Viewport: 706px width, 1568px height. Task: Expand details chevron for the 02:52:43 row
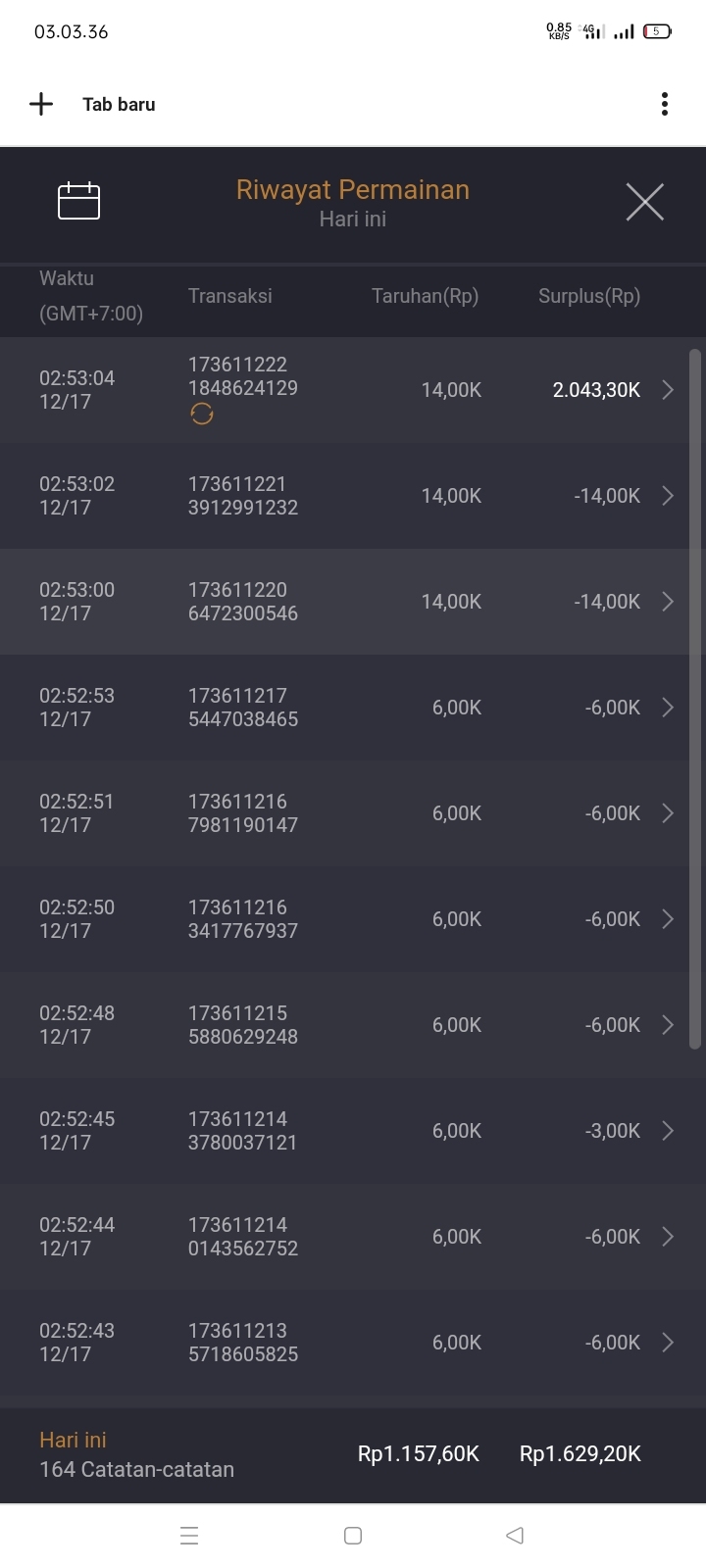click(668, 1343)
